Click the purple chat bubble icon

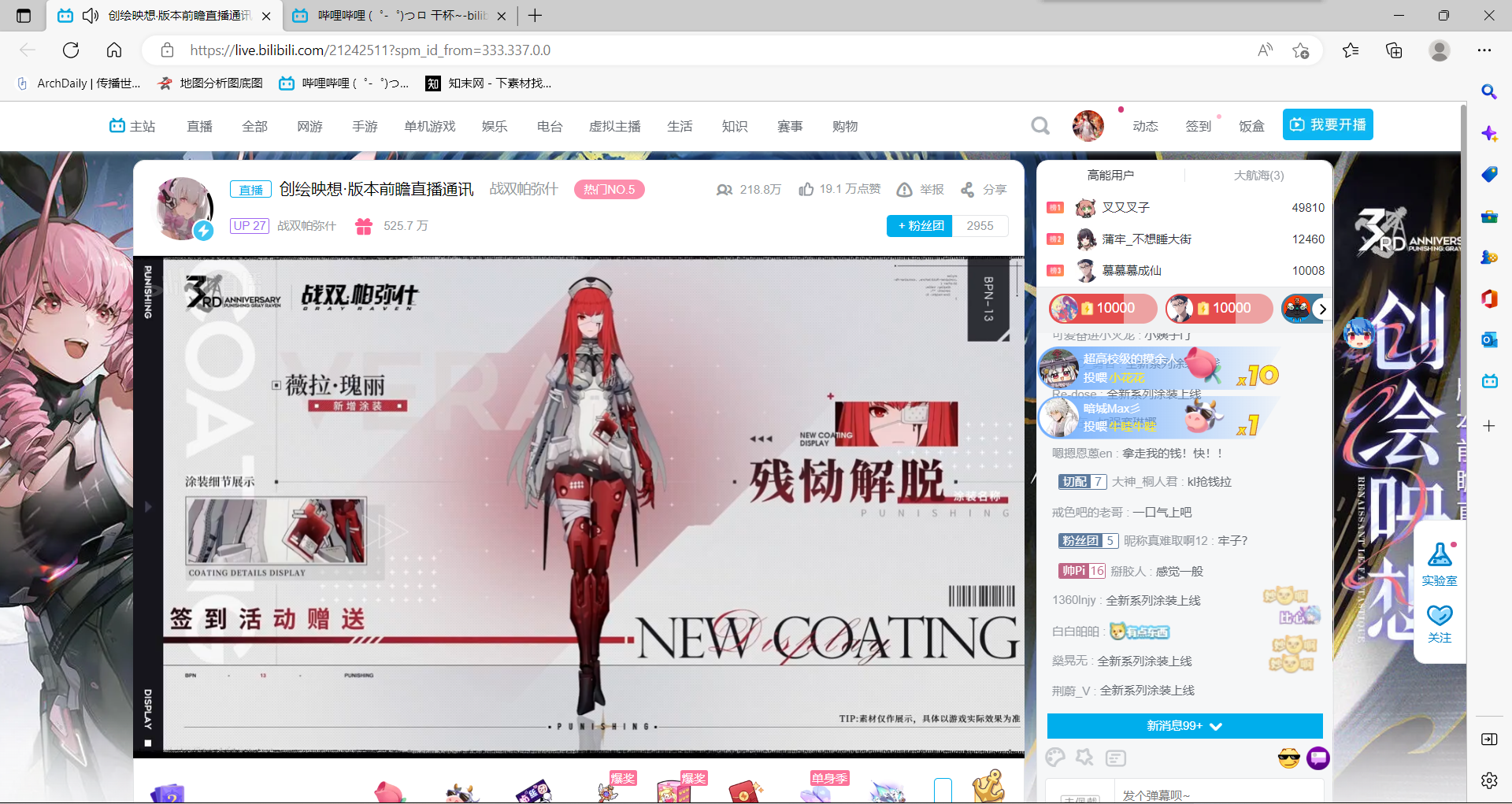coord(1318,758)
